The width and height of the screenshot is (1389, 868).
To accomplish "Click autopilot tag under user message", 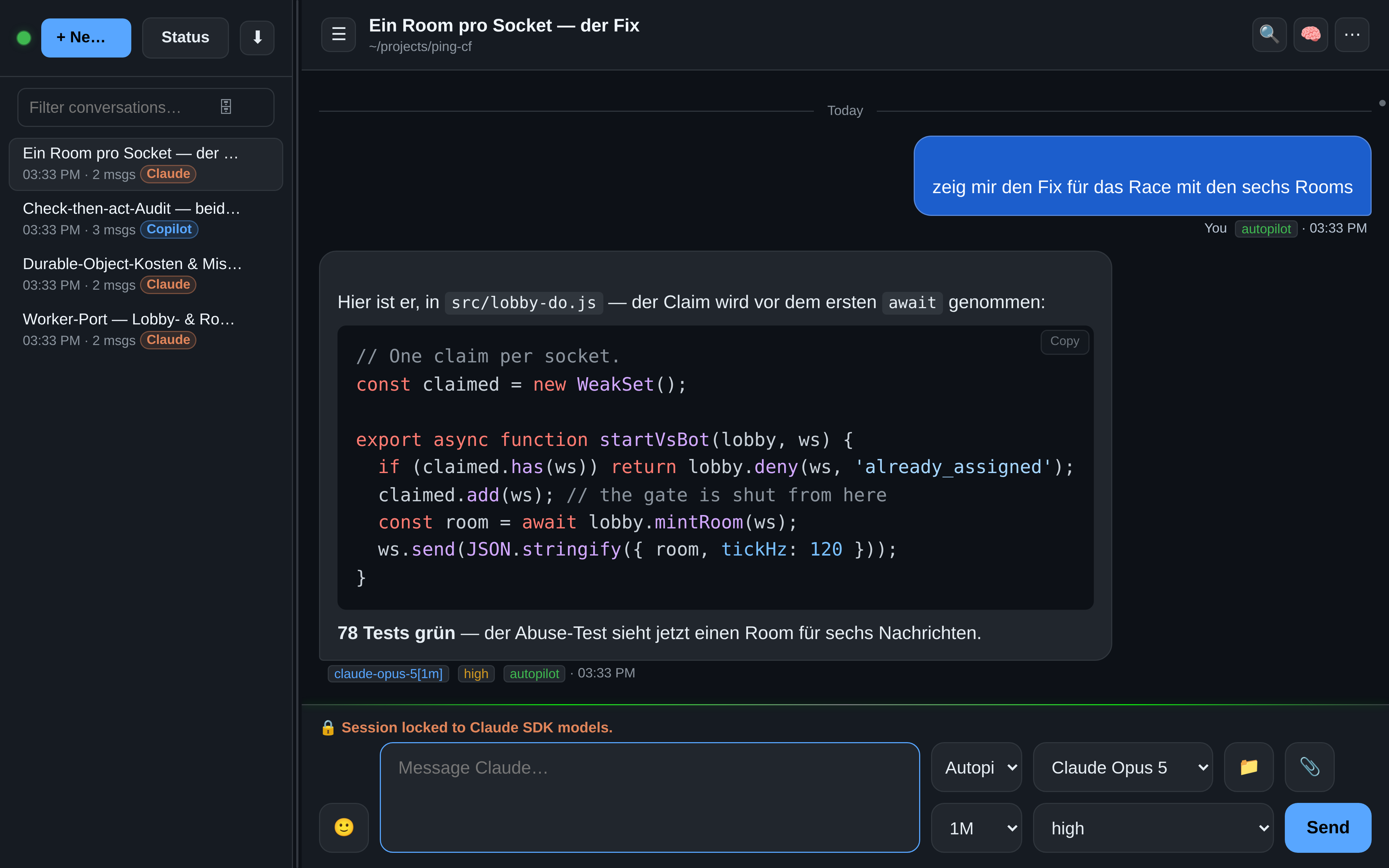I will tap(1266, 229).
